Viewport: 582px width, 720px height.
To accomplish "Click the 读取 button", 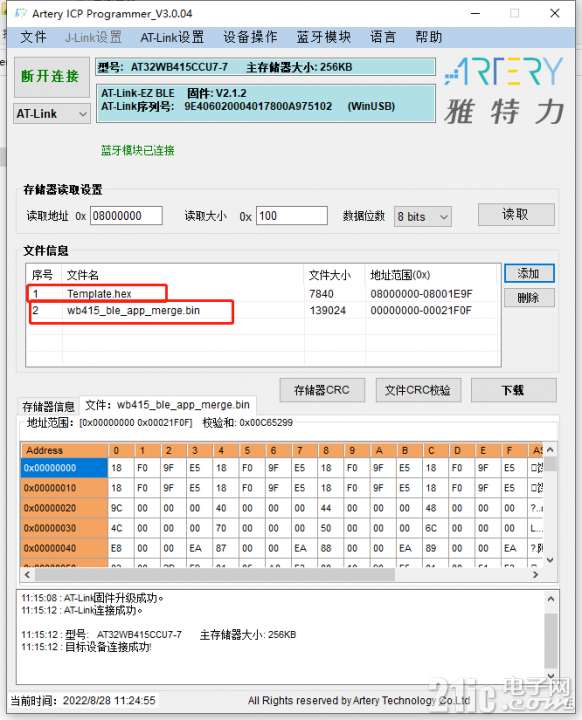I will 516,214.
